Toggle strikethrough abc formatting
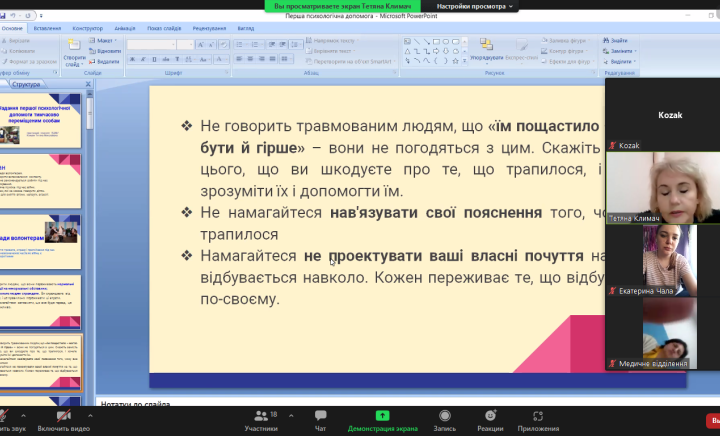Image resolution: width=720 pixels, height=436 pixels. pos(166,59)
